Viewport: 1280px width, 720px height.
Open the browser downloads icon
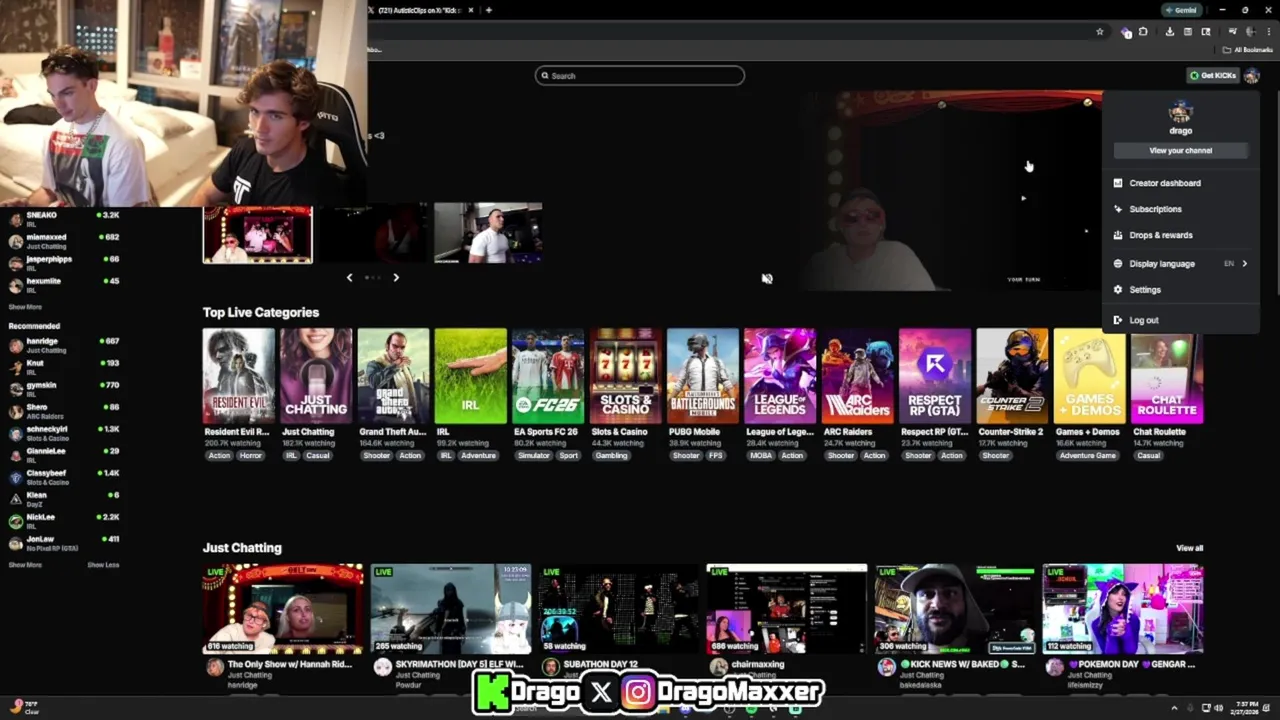(1169, 32)
